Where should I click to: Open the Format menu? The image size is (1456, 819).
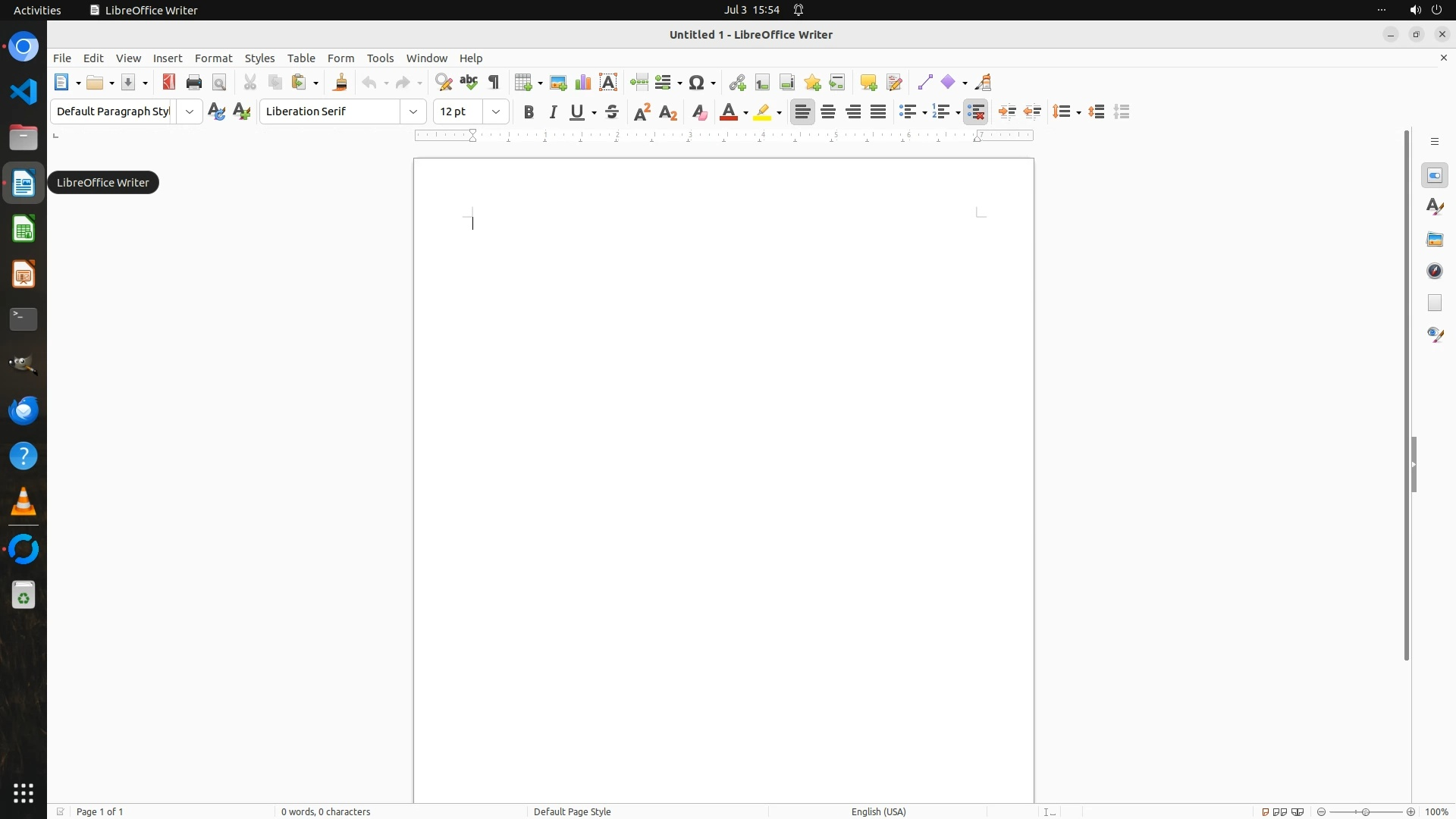(213, 58)
